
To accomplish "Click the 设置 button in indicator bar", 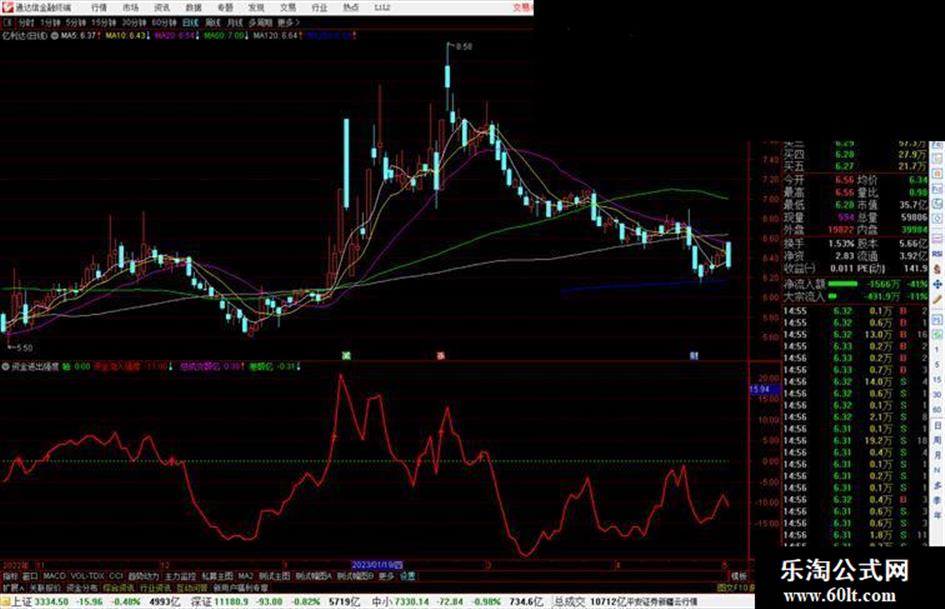I will tap(407, 576).
